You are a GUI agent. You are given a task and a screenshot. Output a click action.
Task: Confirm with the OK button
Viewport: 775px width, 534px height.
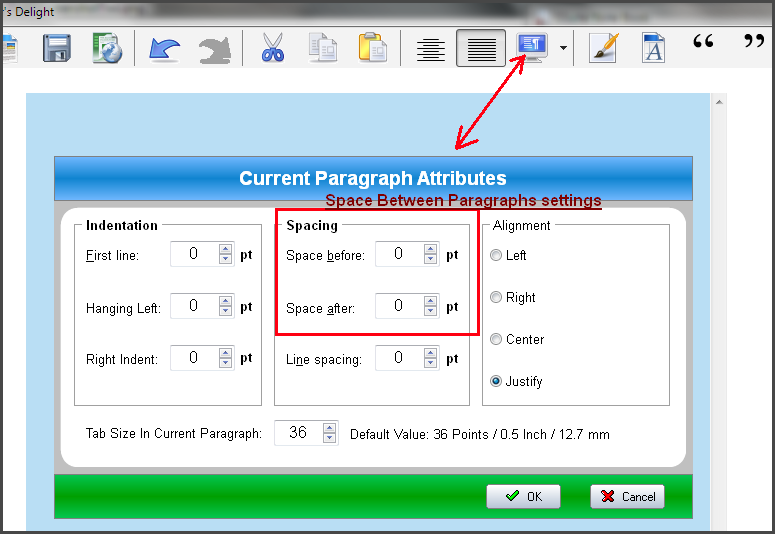[523, 496]
